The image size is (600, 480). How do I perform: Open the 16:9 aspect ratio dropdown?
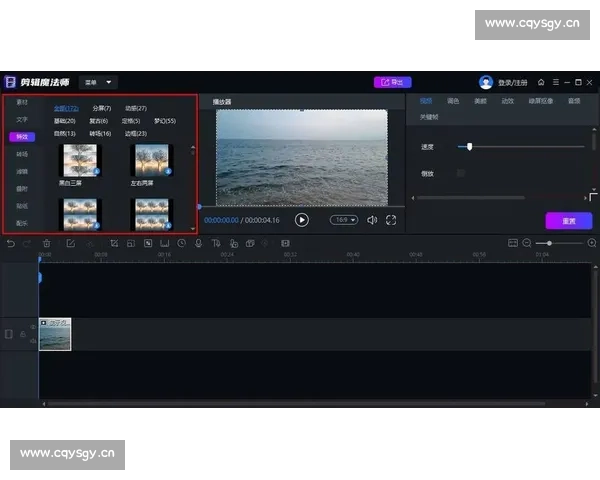point(344,220)
